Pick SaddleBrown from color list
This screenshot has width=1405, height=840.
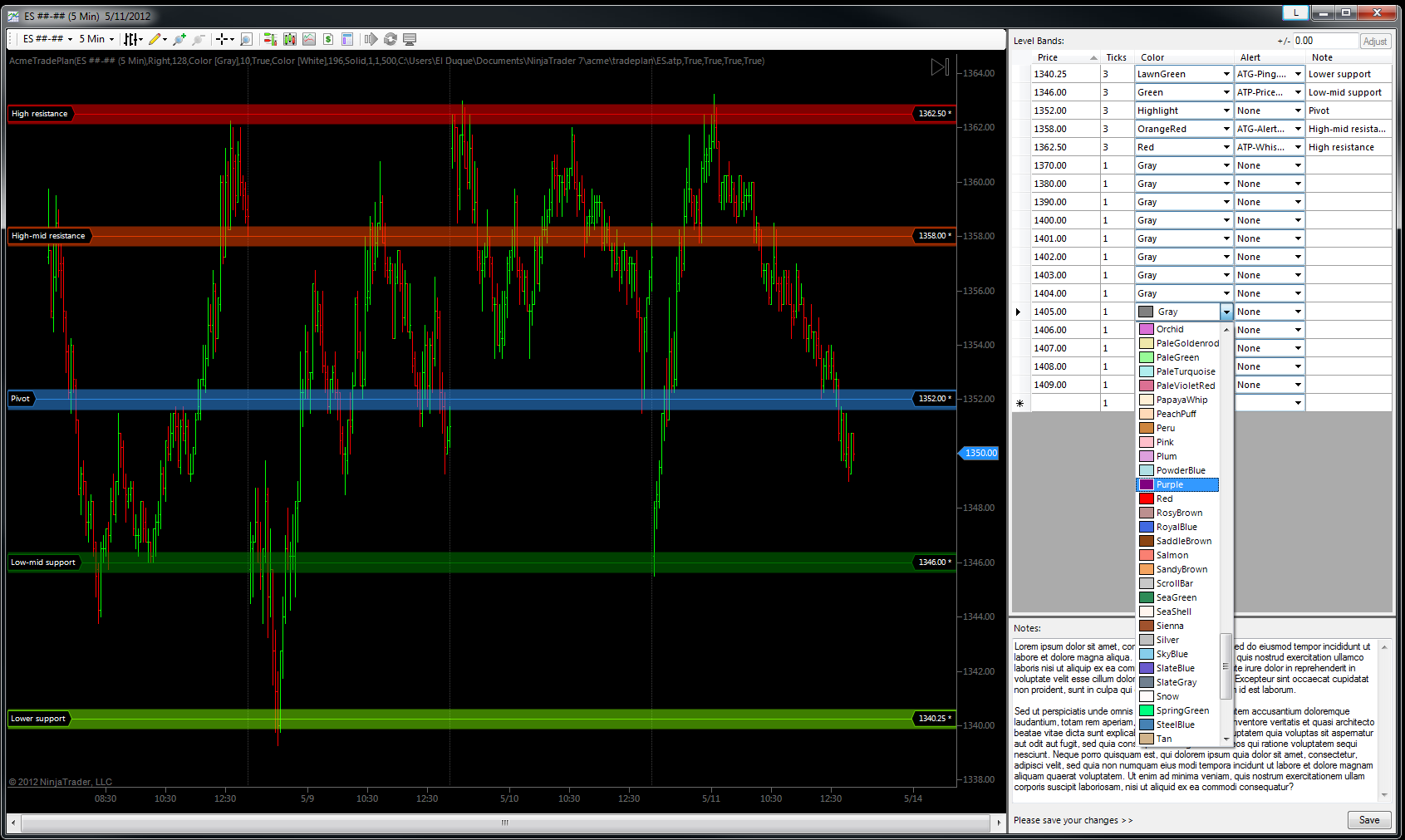point(1177,541)
